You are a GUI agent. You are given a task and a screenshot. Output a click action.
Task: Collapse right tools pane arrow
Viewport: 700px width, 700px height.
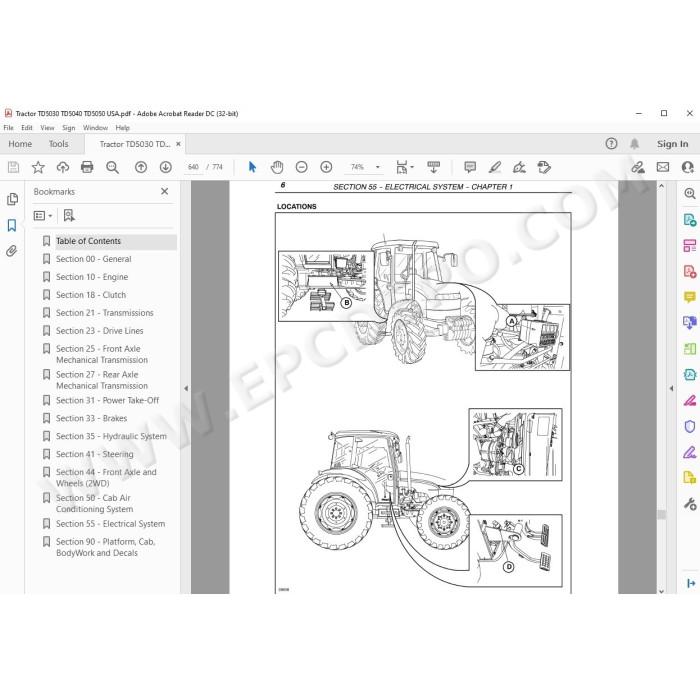point(671,388)
